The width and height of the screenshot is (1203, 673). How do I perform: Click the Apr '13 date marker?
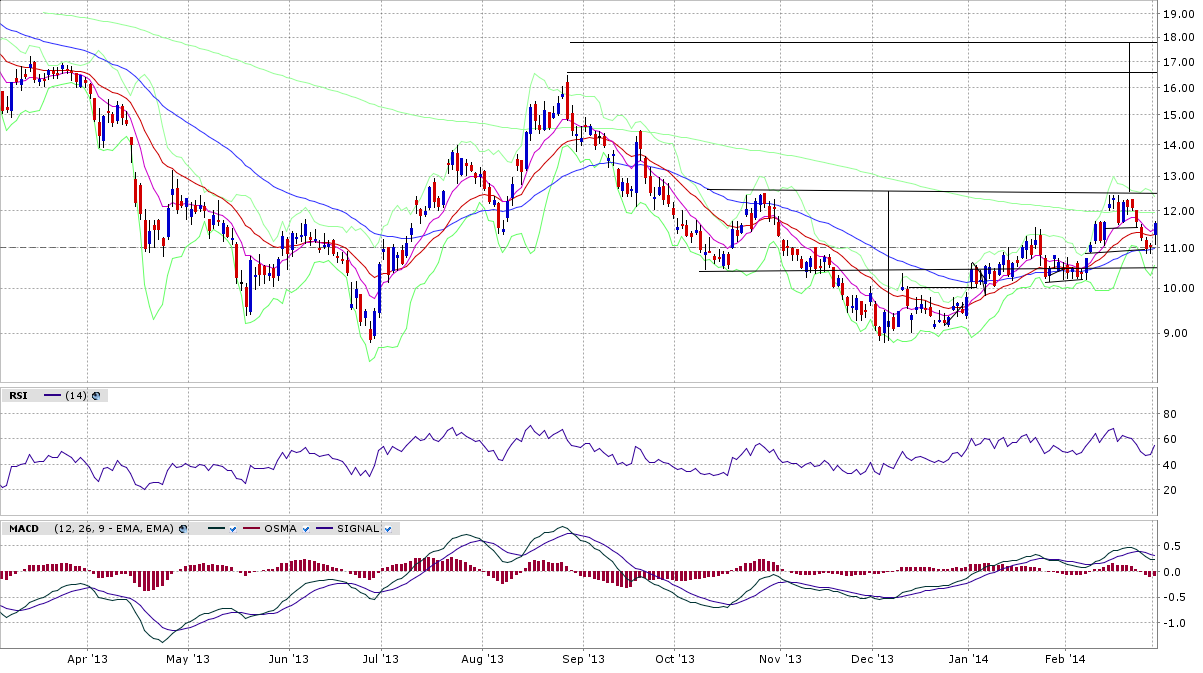point(87,659)
